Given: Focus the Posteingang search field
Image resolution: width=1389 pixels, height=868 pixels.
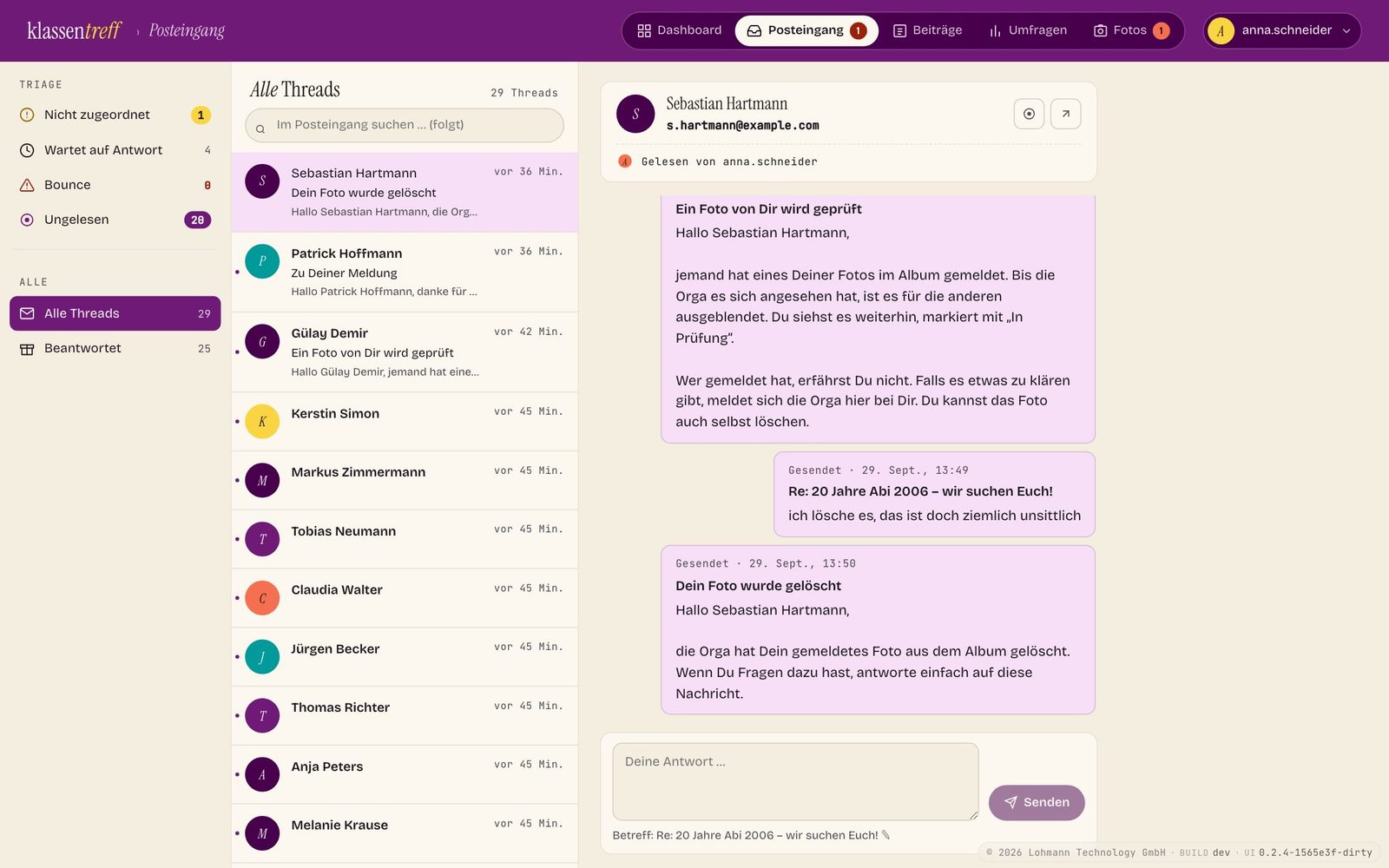Looking at the screenshot, I should point(405,125).
